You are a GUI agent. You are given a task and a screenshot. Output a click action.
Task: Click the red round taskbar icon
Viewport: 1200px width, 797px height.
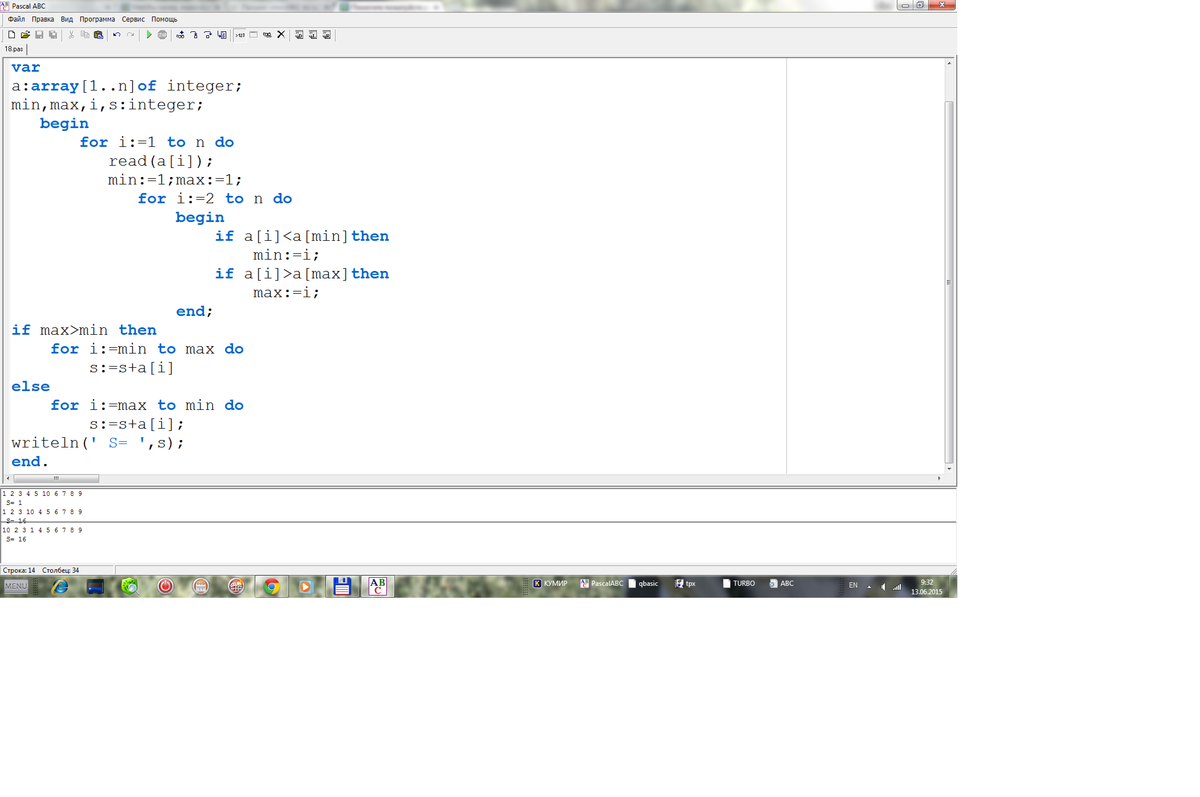[x=165, y=587]
